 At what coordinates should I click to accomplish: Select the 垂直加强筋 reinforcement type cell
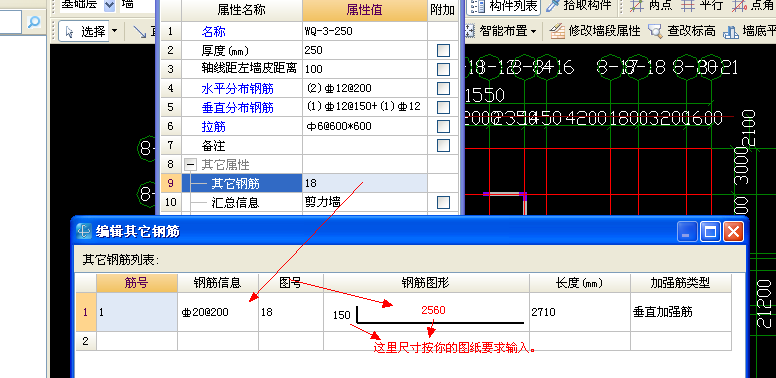[x=680, y=312]
